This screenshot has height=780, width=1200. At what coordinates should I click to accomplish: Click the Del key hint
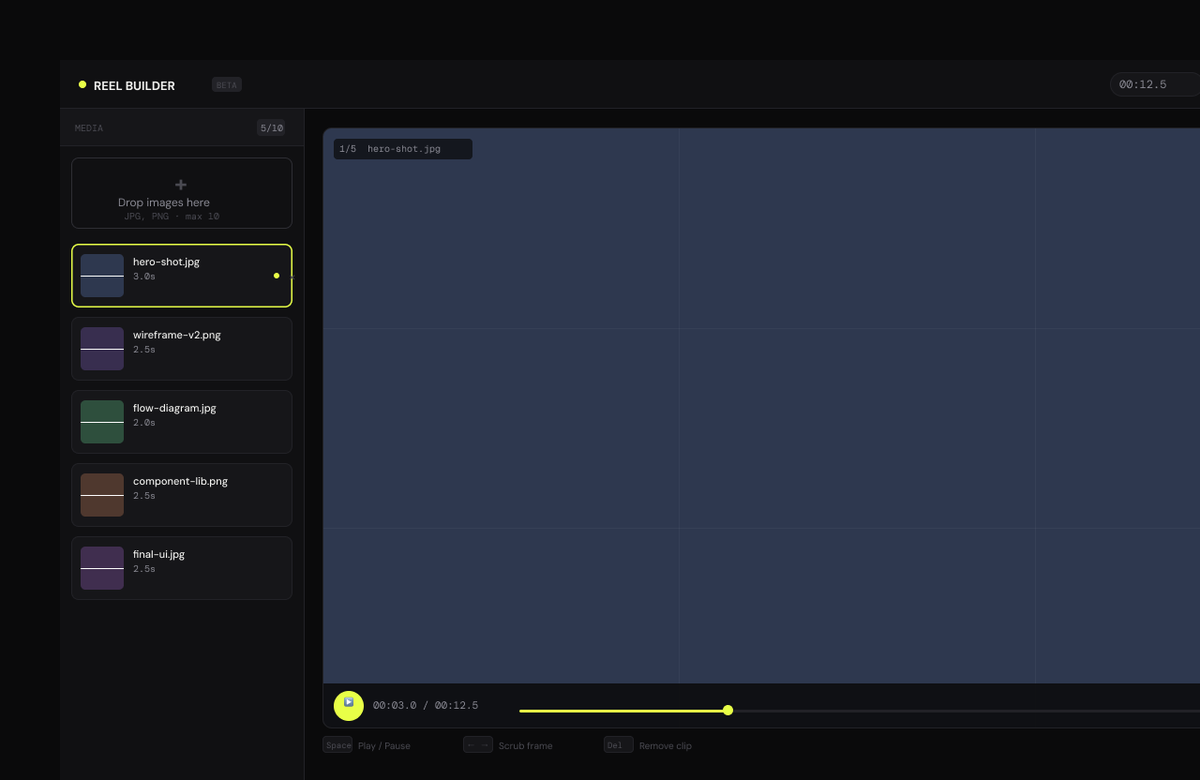[x=618, y=745]
